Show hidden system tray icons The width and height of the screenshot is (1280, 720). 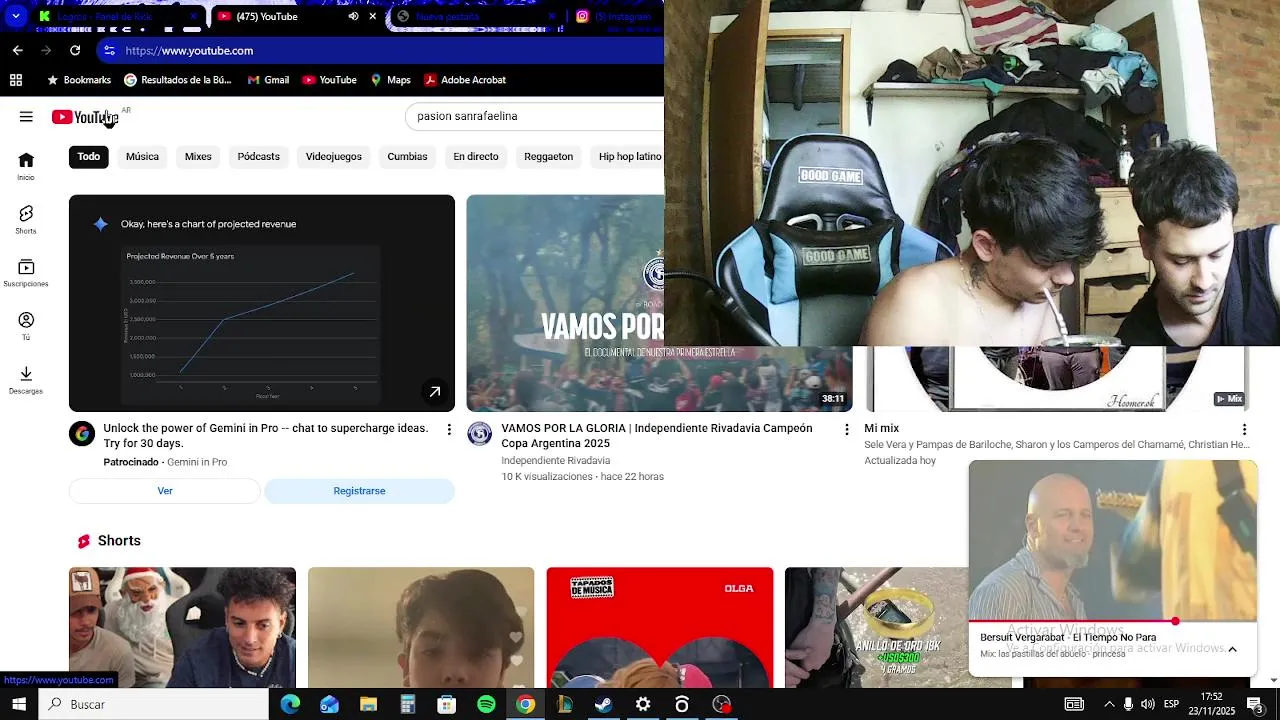tap(1108, 704)
